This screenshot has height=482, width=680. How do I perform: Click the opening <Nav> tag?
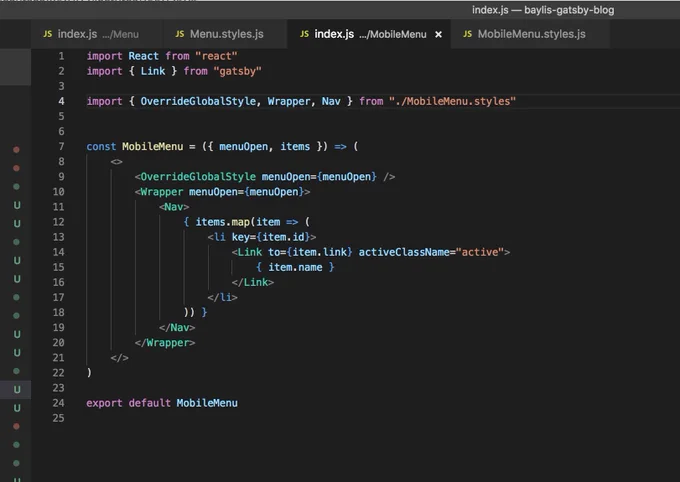174,207
